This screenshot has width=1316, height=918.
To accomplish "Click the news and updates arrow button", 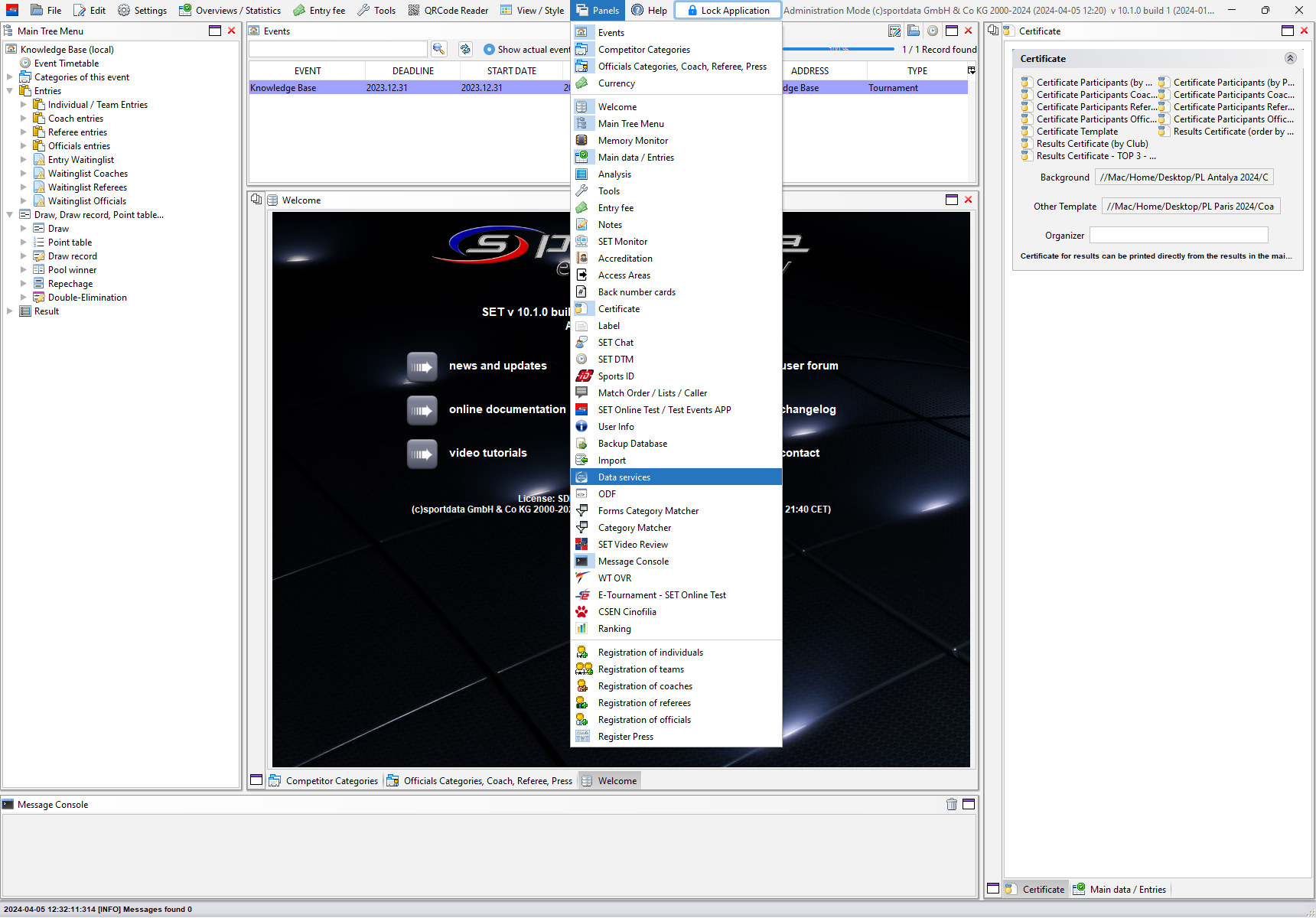I will coord(422,366).
